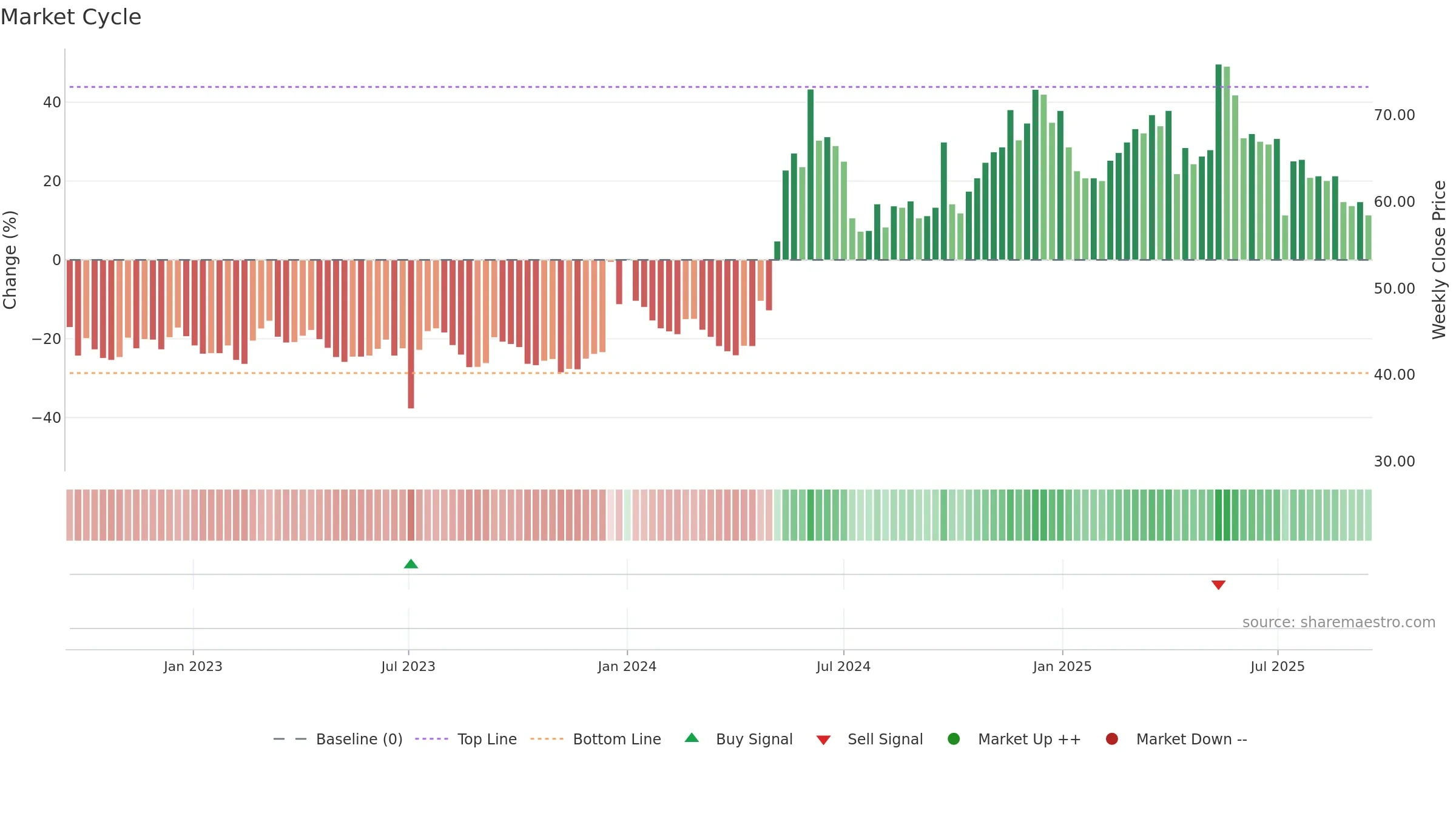Toggle the Top Line legend entry

tap(466, 739)
